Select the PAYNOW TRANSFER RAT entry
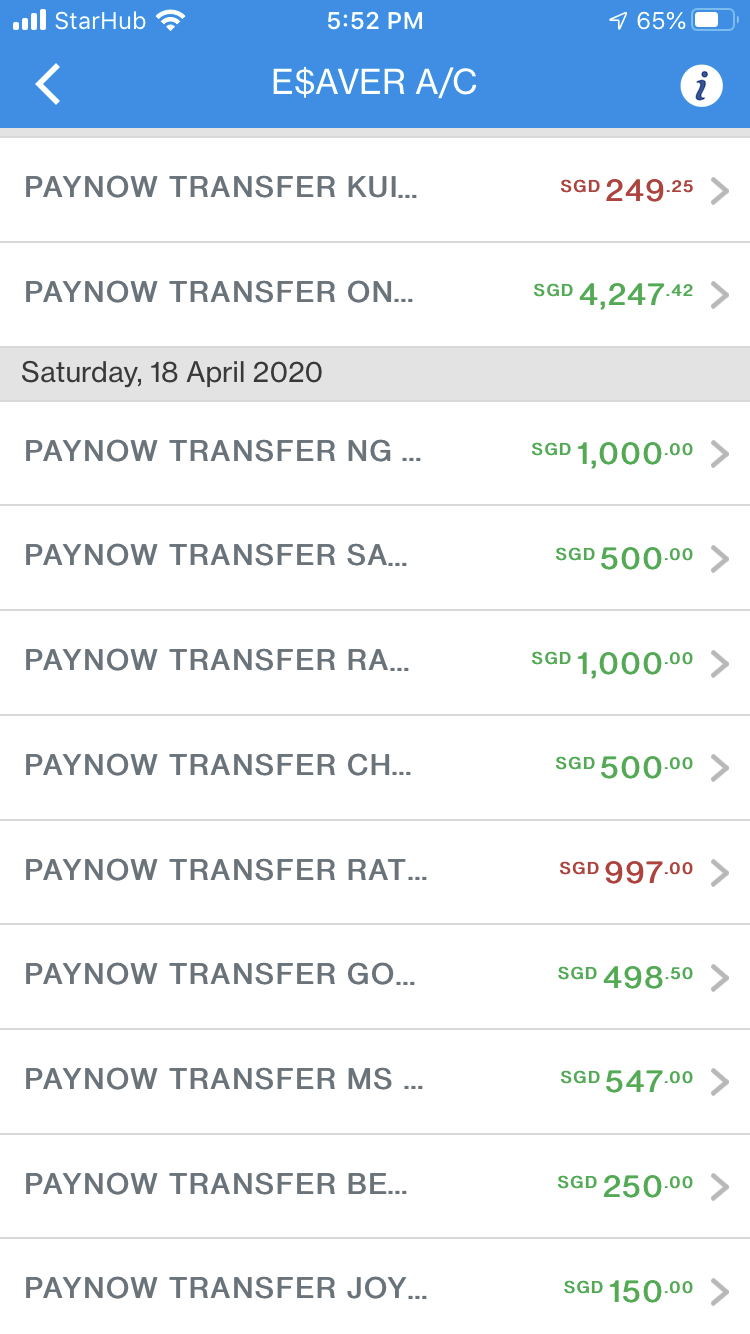The image size is (750, 1334). click(x=225, y=871)
